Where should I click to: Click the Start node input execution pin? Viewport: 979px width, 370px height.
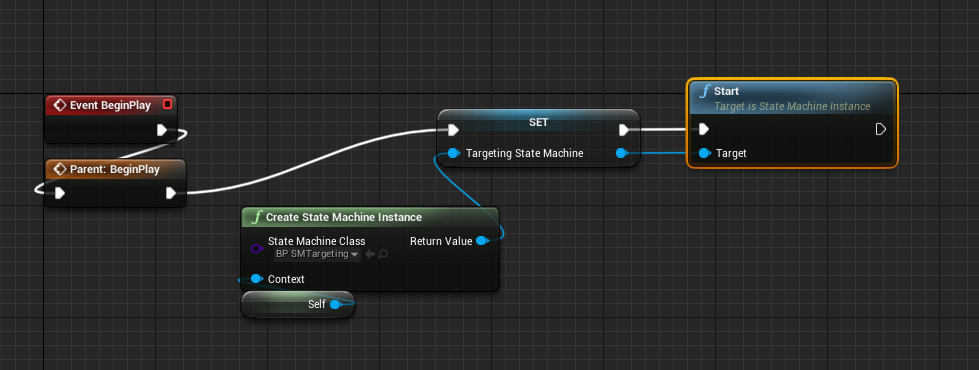704,129
